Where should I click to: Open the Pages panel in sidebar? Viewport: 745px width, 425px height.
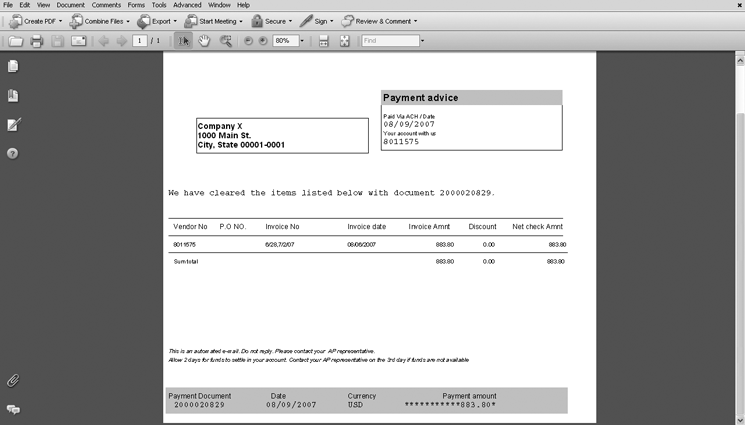click(13, 66)
